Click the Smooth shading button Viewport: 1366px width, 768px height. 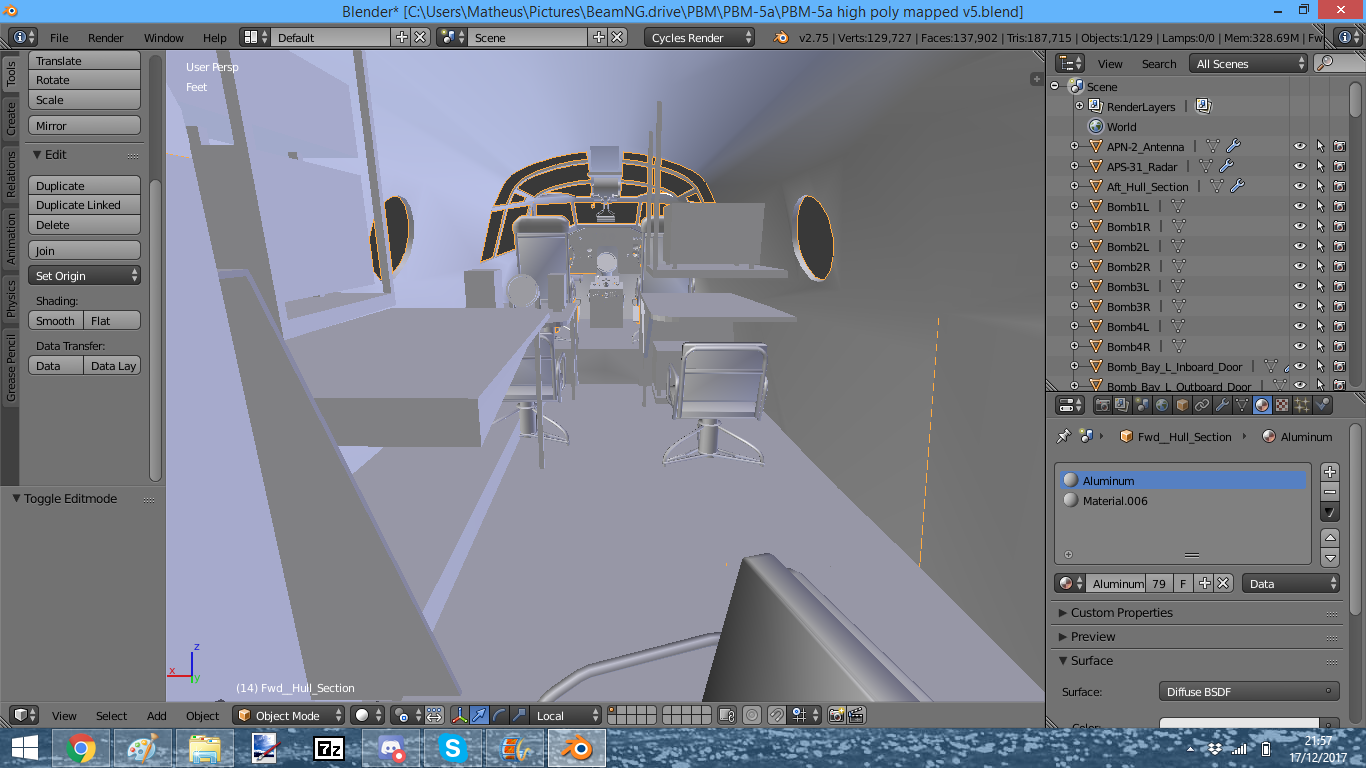click(55, 320)
